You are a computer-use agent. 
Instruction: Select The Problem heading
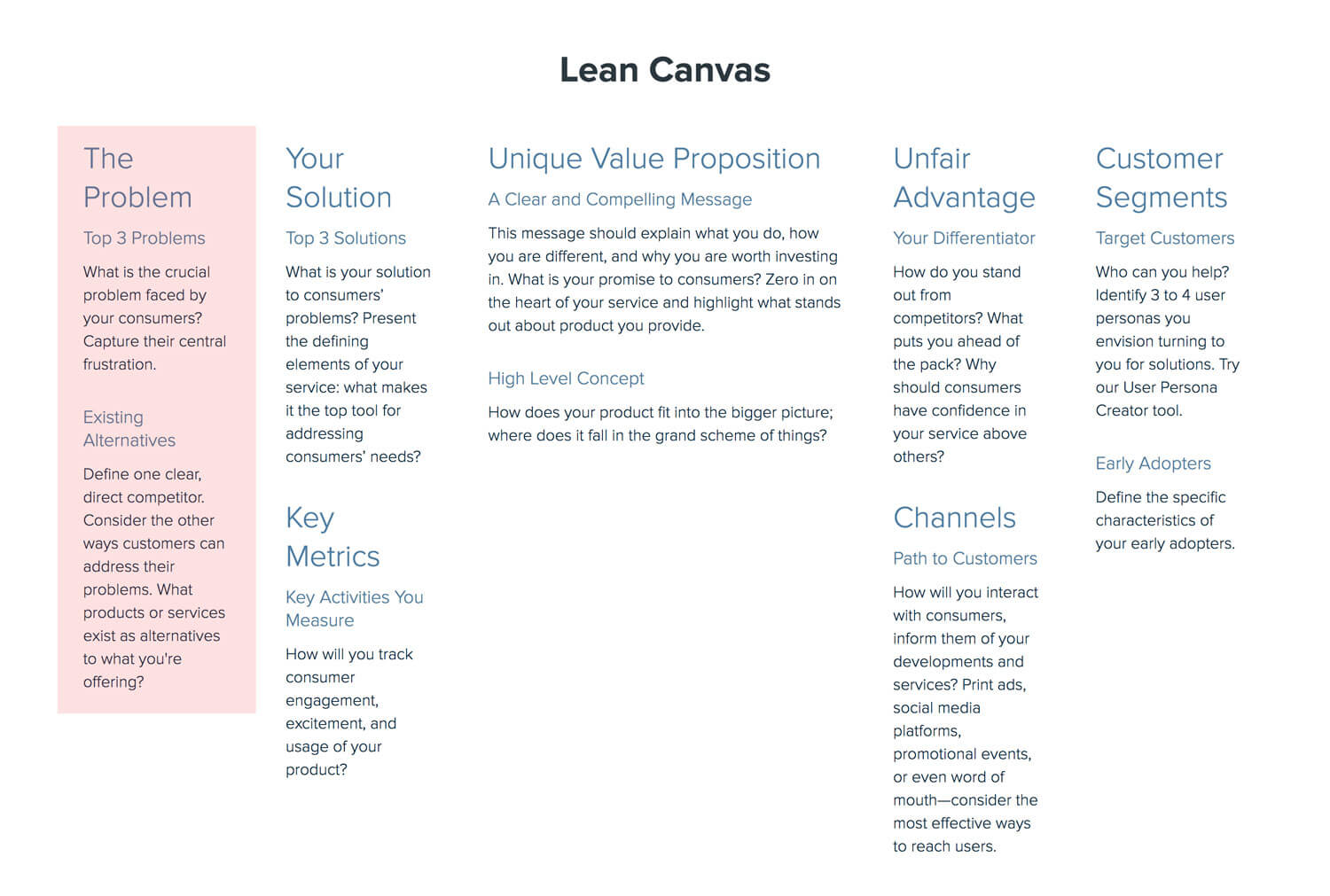tap(137, 178)
